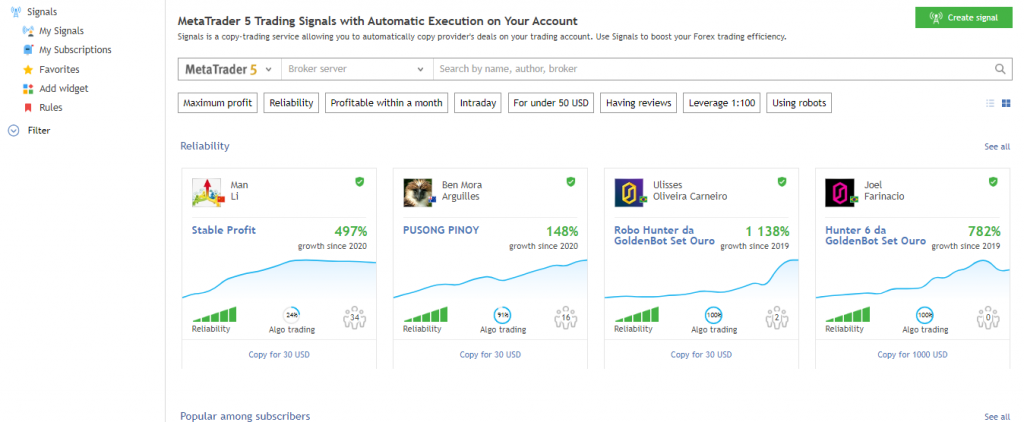This screenshot has width=1024, height=422.
Task: Open the Signals section icon in sidebar
Action: click(16, 11)
